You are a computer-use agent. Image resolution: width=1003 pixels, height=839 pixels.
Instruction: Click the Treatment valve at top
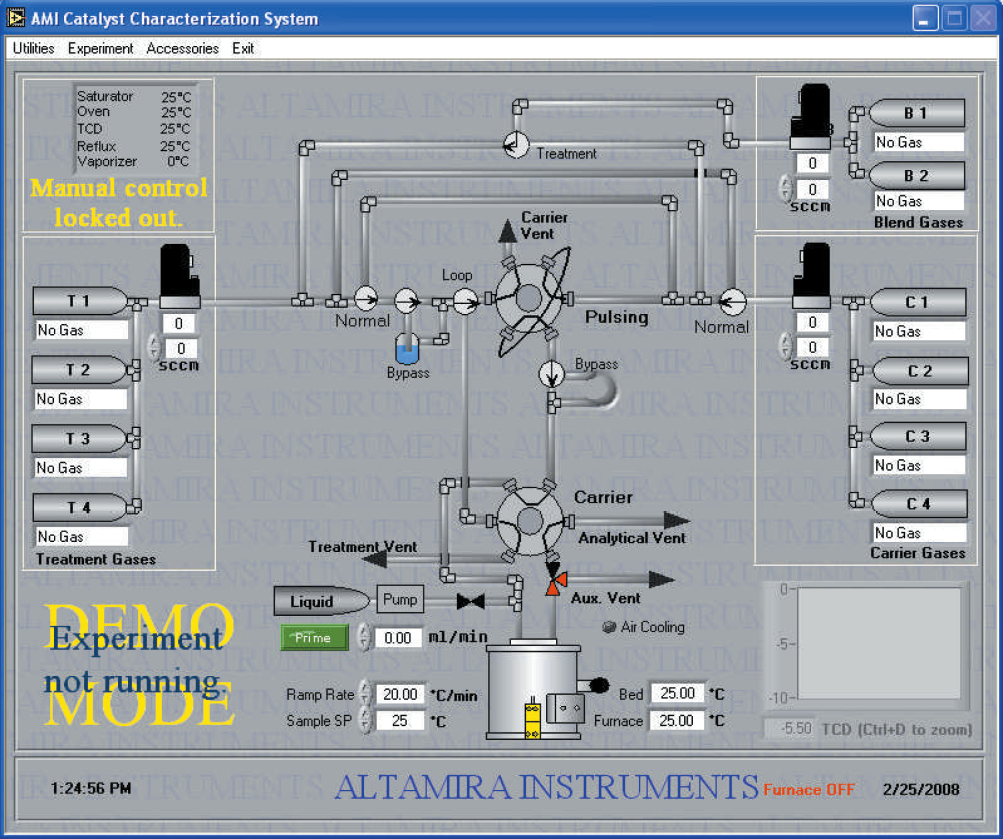click(x=516, y=145)
